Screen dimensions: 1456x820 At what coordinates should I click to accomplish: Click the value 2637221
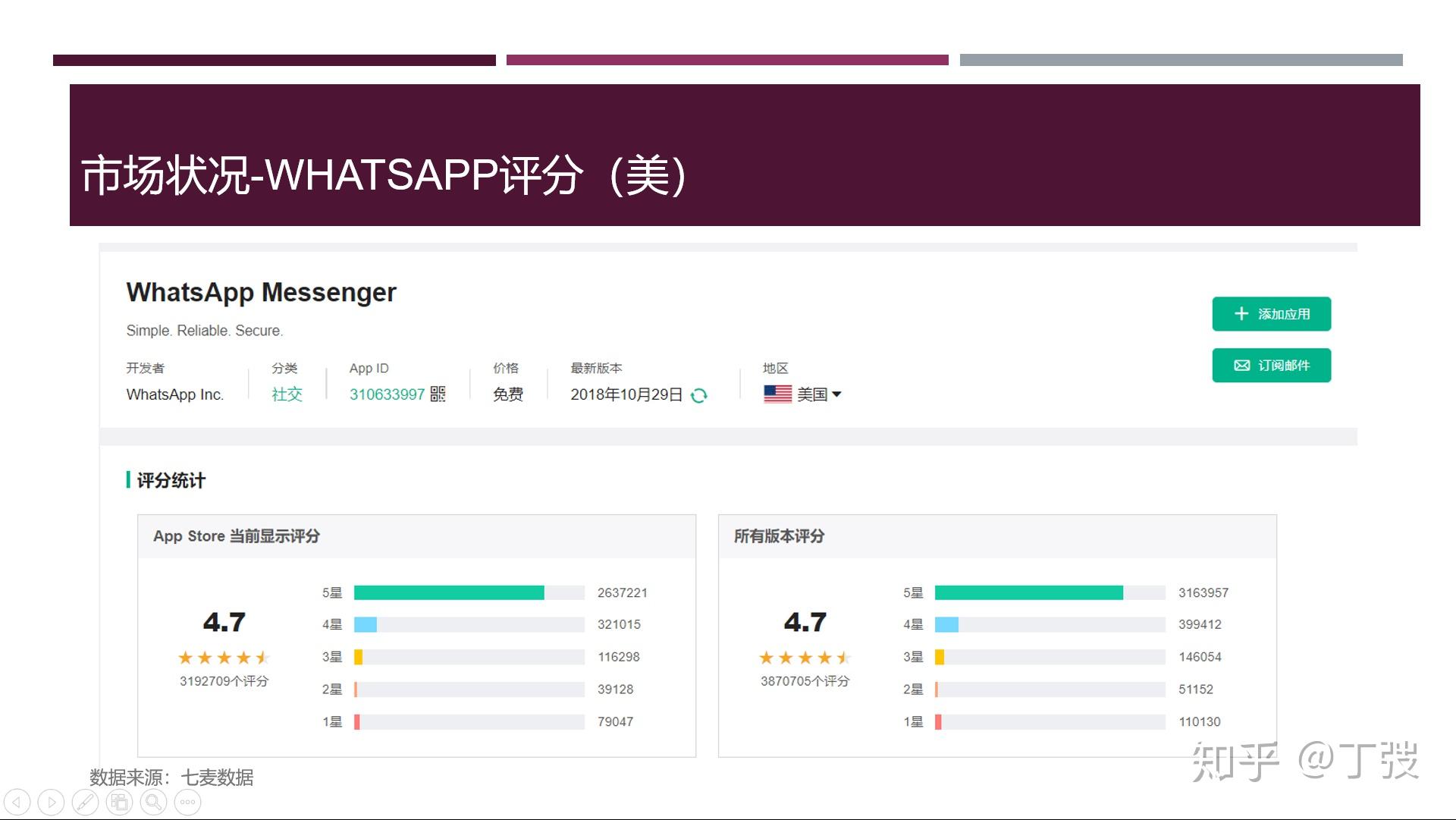pos(622,592)
